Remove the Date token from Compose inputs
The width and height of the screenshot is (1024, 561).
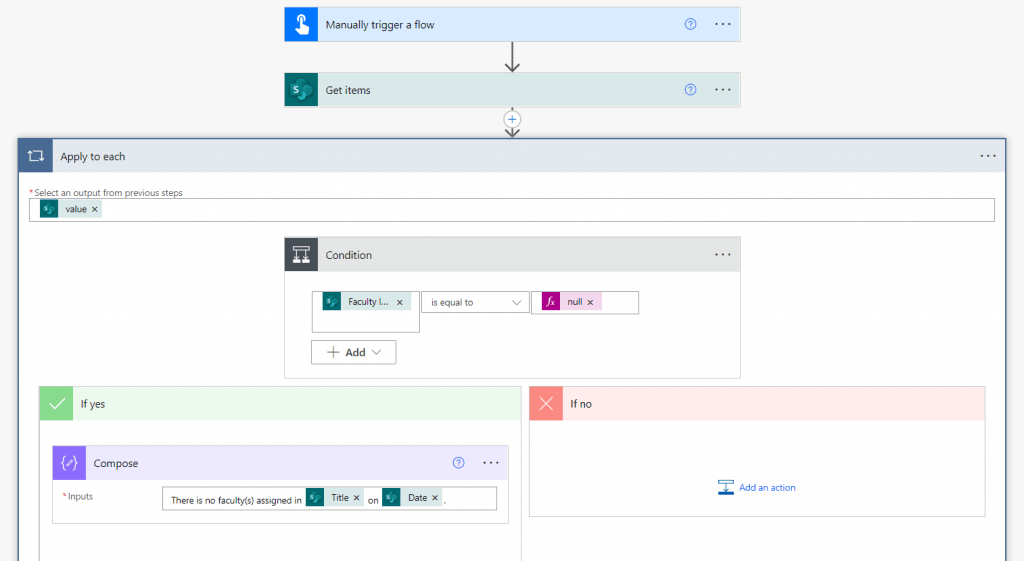pos(435,498)
